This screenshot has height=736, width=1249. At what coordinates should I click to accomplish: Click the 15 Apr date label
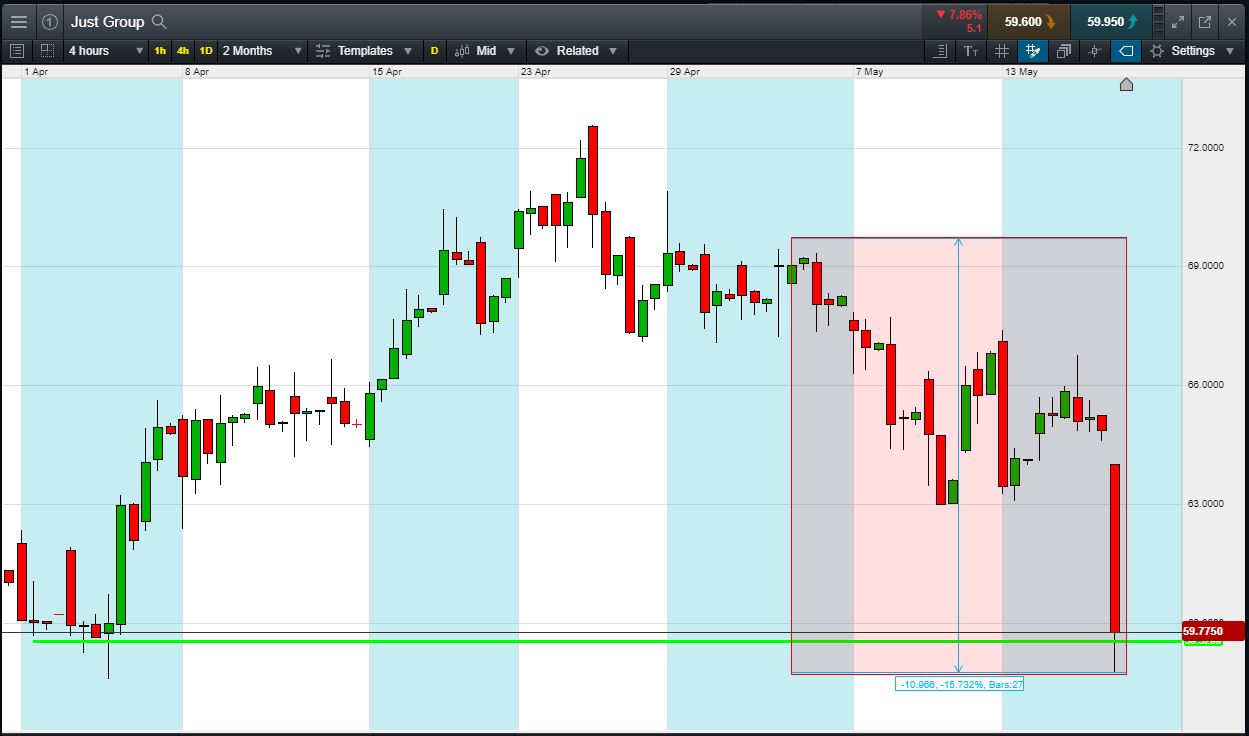[386, 72]
